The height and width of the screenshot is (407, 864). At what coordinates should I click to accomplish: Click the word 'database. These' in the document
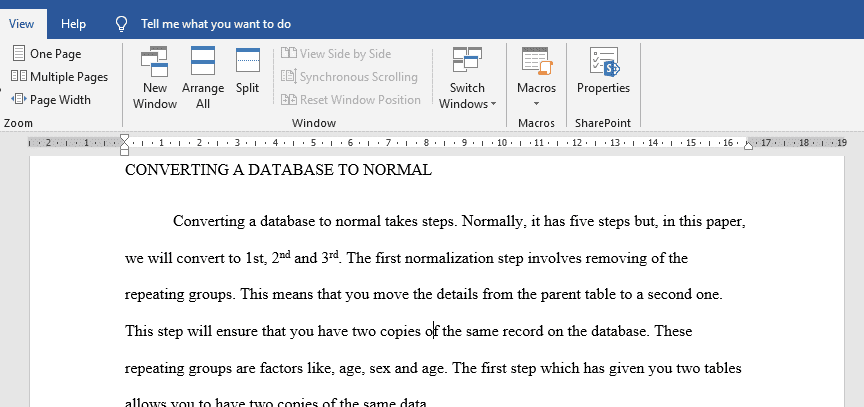(x=641, y=332)
